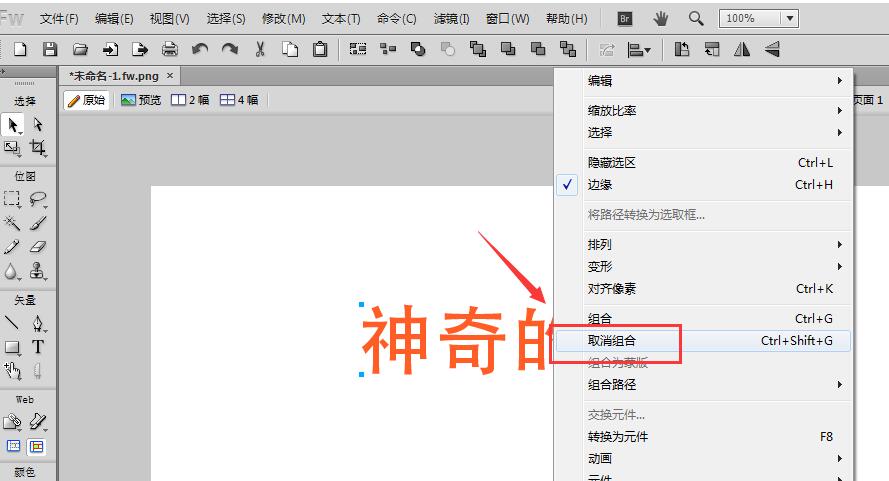Click the Bring to Front icon

pyautogui.click(x=478, y=49)
